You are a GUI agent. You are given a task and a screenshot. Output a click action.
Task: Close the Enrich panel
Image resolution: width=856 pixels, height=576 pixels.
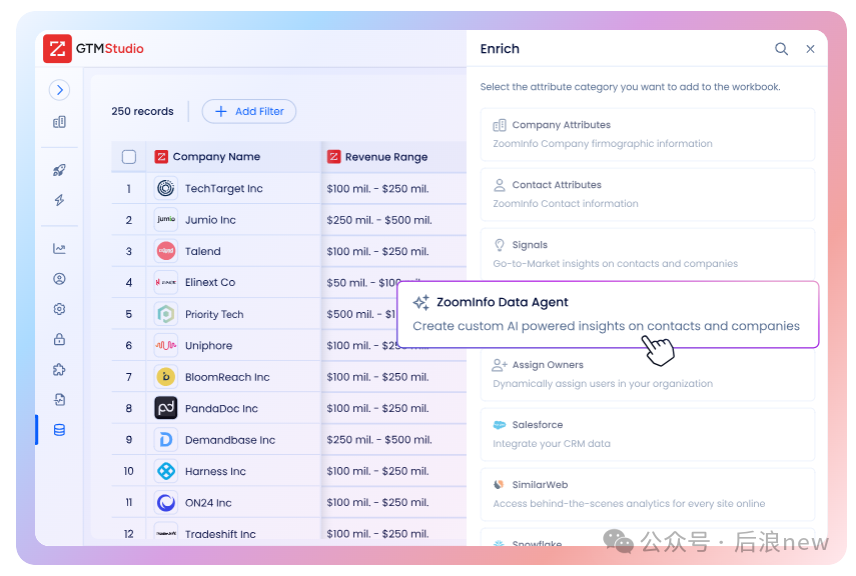[810, 49]
